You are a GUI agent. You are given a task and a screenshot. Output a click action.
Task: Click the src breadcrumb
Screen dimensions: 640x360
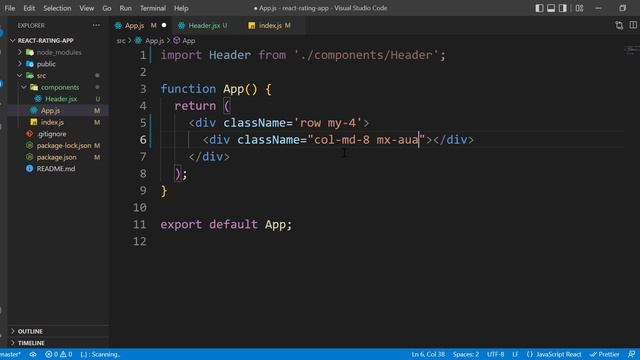pyautogui.click(x=121, y=40)
